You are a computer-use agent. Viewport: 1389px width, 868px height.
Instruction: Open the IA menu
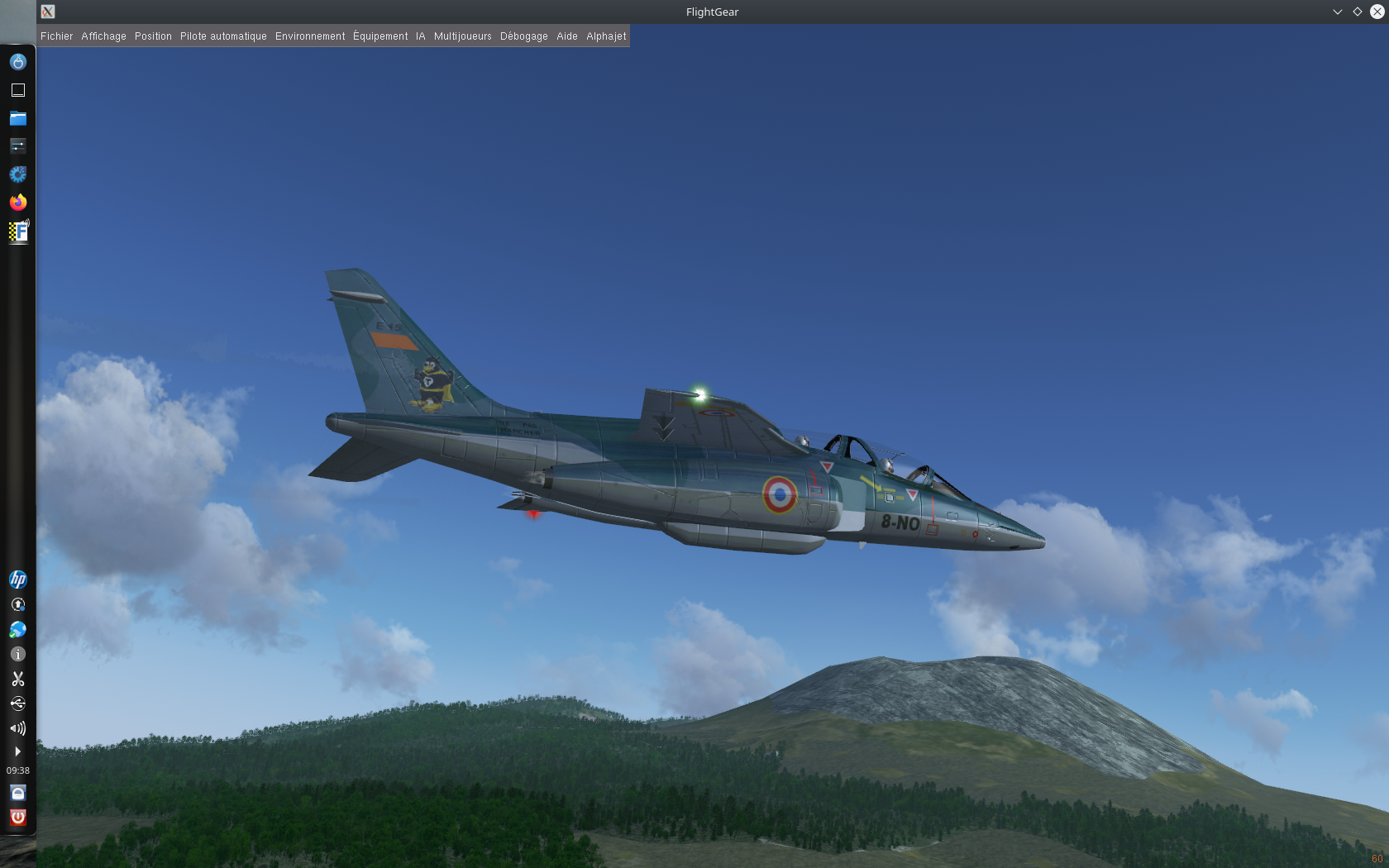420,36
